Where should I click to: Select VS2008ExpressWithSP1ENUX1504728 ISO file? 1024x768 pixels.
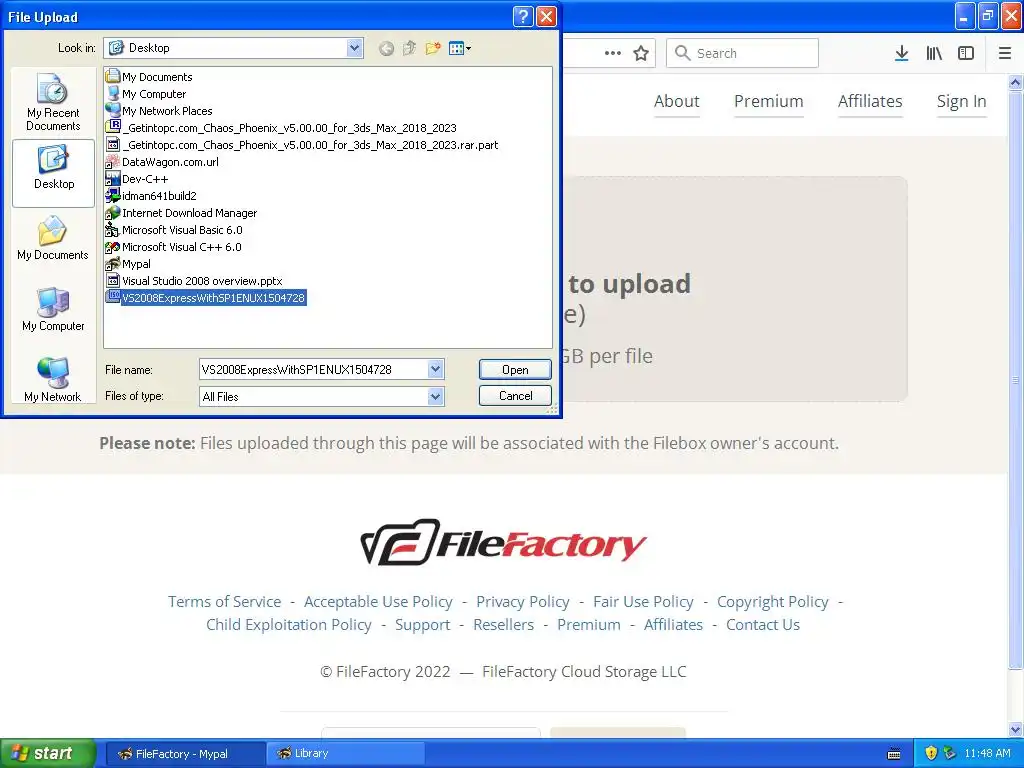[x=206, y=298]
